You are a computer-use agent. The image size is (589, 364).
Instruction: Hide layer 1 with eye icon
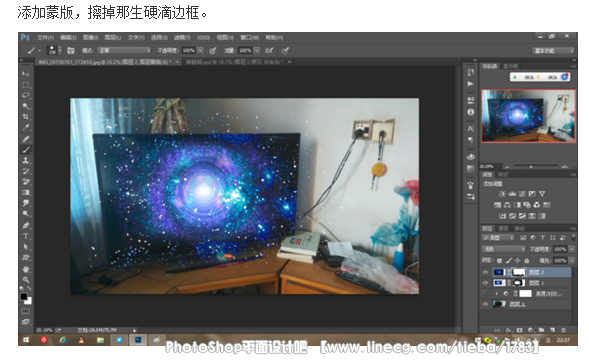point(485,283)
